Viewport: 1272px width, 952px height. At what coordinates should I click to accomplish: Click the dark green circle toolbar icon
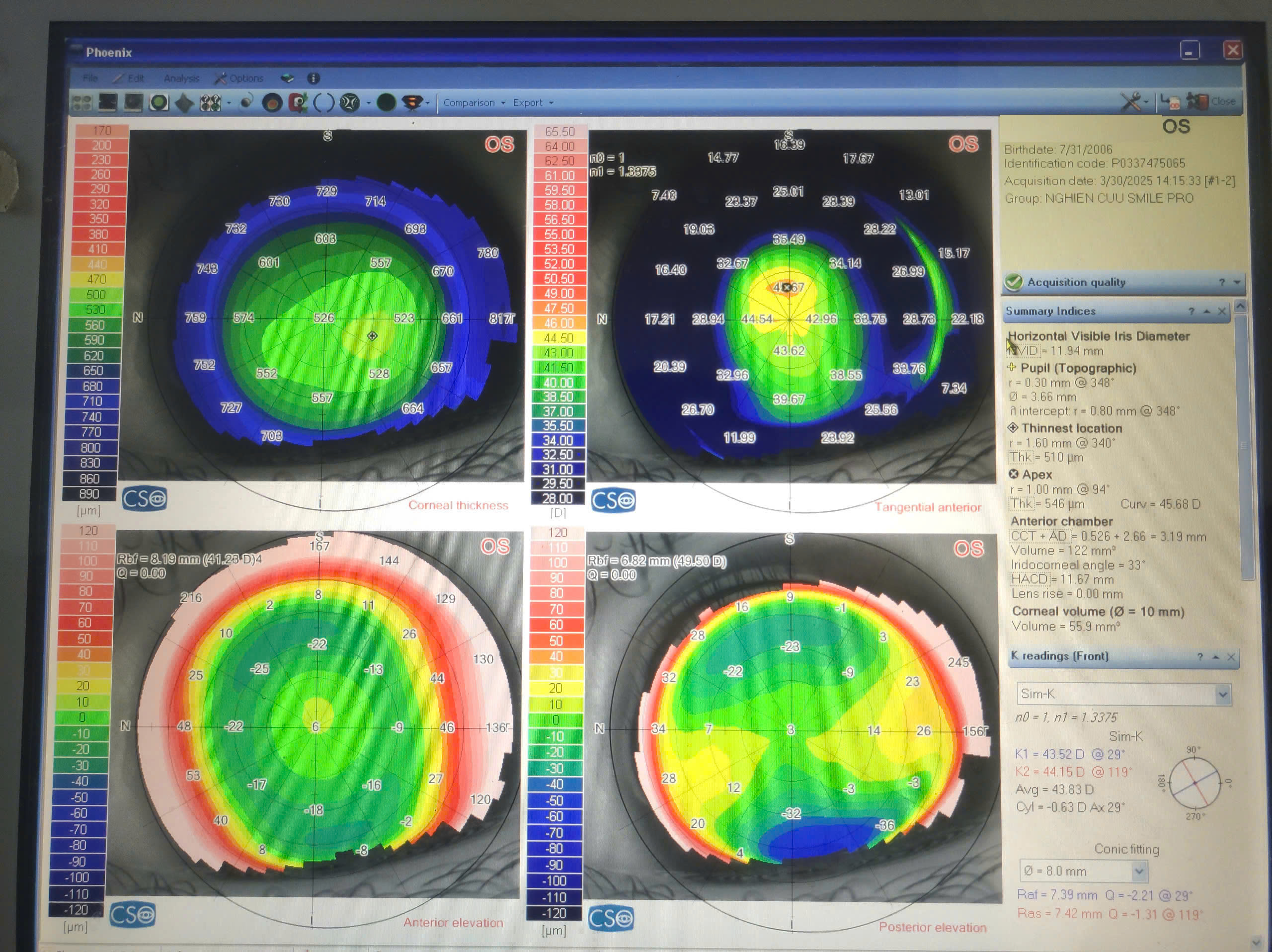pyautogui.click(x=387, y=102)
